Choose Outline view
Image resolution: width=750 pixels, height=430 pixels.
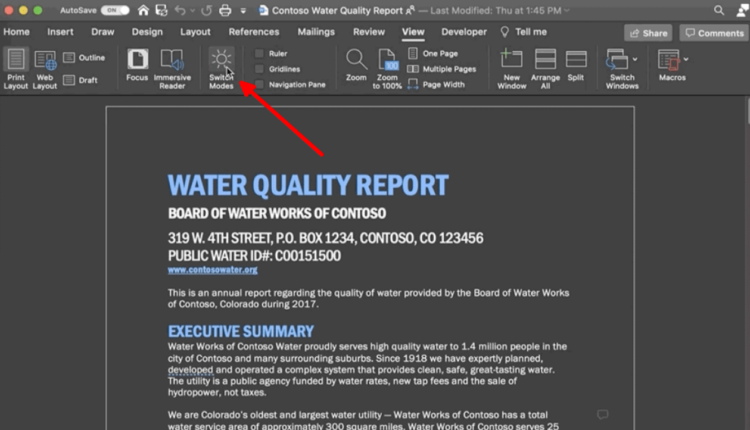click(x=84, y=57)
